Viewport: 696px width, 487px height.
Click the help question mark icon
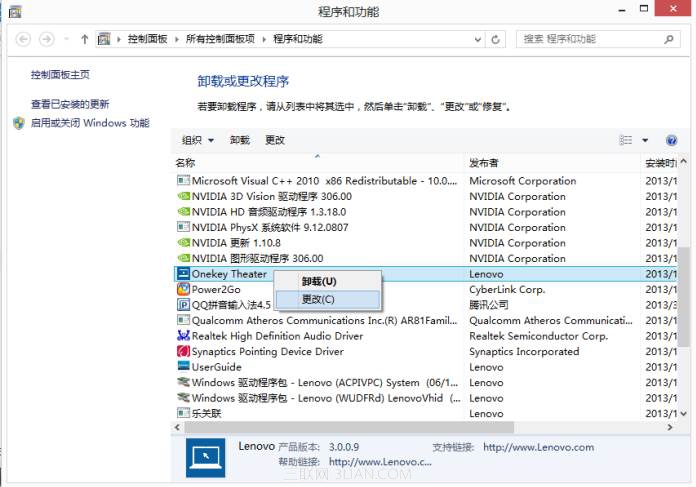click(x=671, y=140)
